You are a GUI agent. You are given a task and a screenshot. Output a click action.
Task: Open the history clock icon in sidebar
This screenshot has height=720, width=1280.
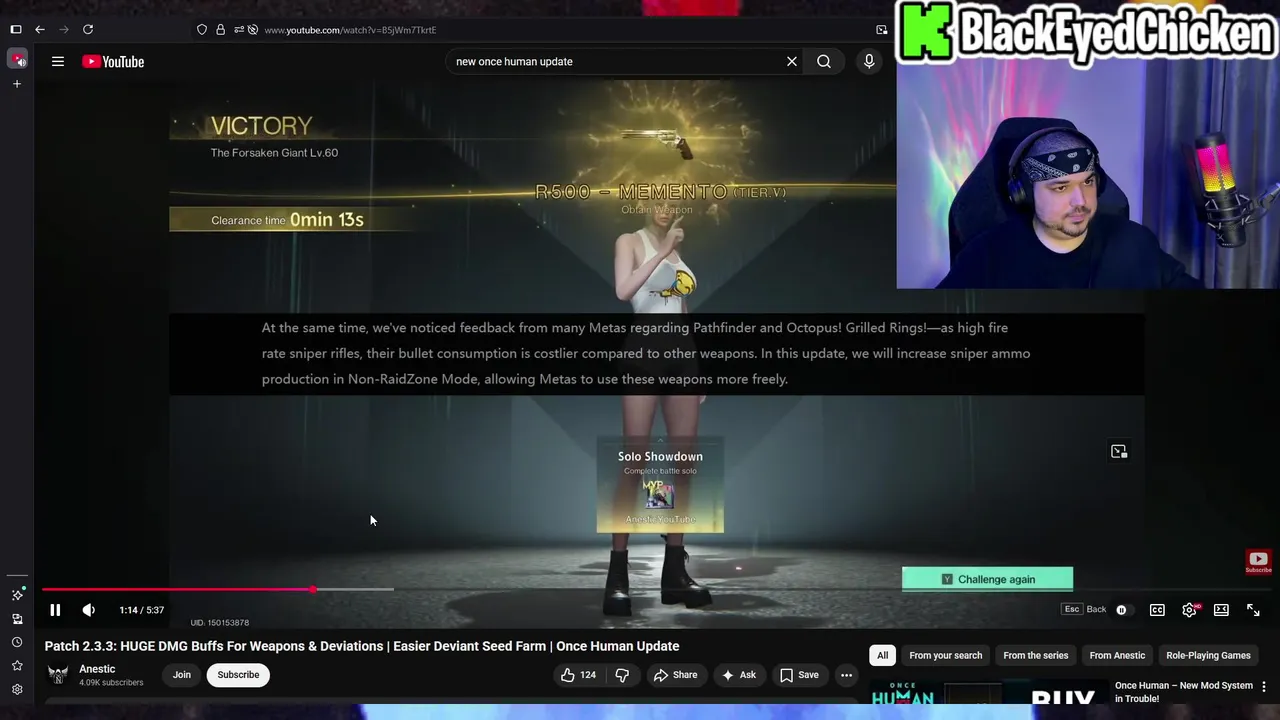coord(17,642)
